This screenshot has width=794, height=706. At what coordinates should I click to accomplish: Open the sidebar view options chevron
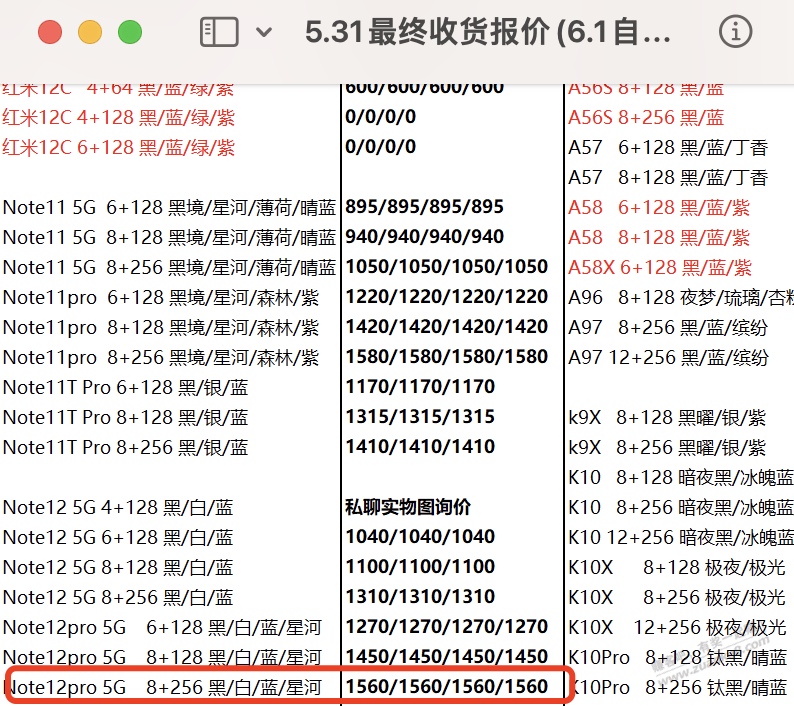coord(264,32)
